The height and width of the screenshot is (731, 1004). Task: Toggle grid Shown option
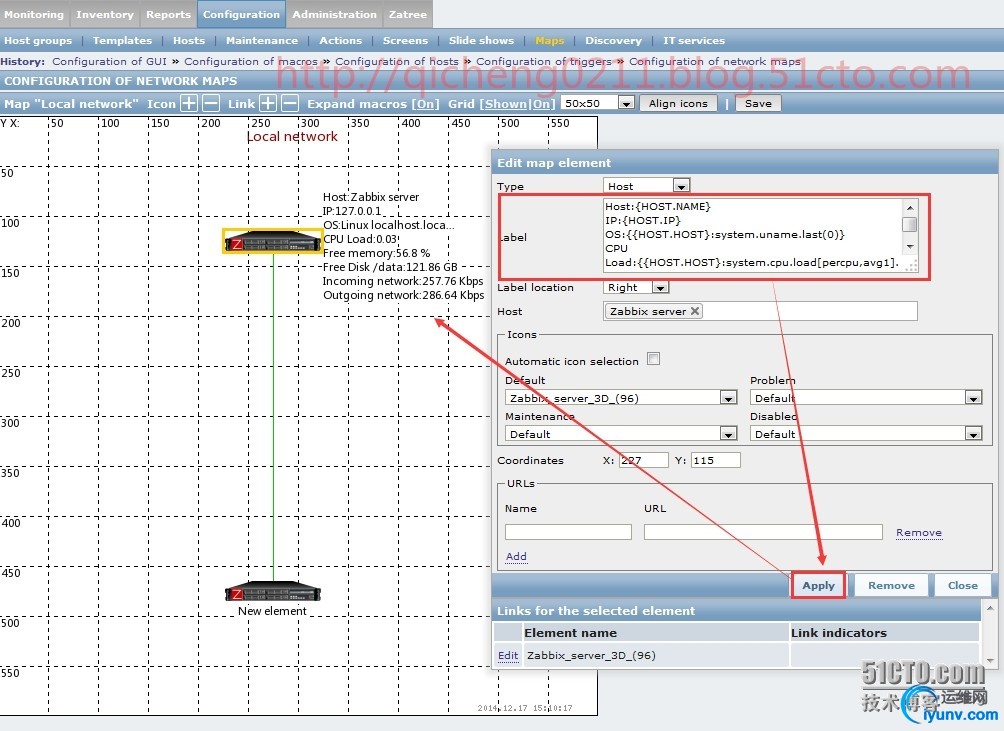point(505,104)
